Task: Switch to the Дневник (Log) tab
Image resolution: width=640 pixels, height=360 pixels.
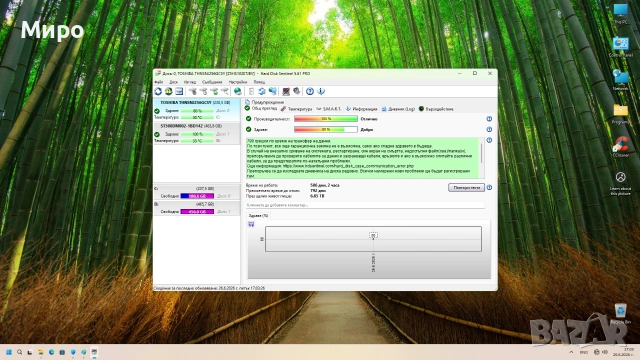Action: point(398,109)
